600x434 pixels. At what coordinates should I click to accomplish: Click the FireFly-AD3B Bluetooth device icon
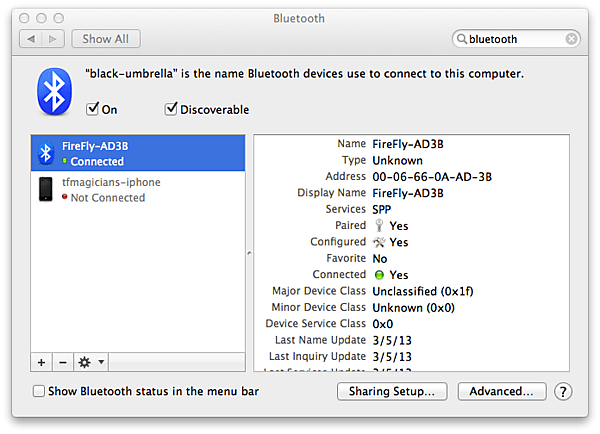pos(45,153)
